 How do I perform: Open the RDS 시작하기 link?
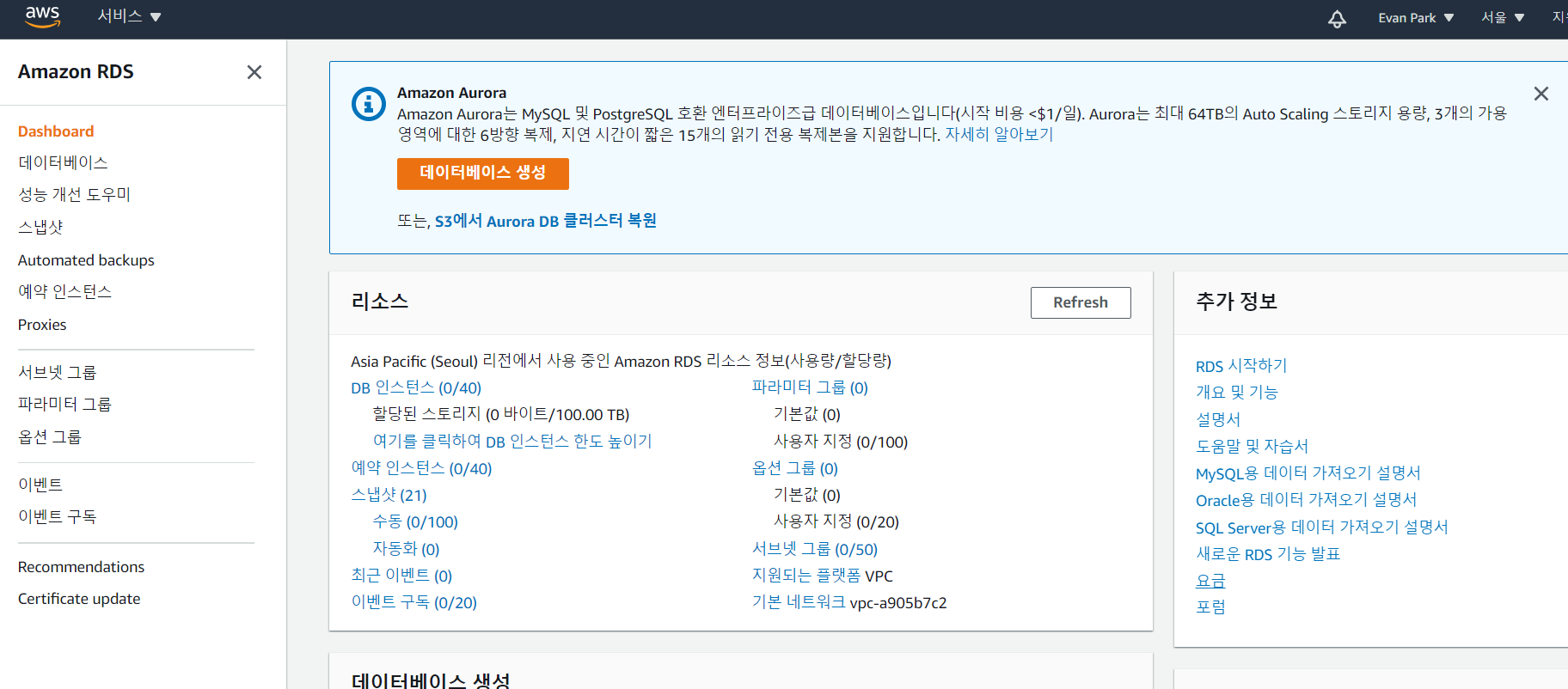click(x=1241, y=366)
